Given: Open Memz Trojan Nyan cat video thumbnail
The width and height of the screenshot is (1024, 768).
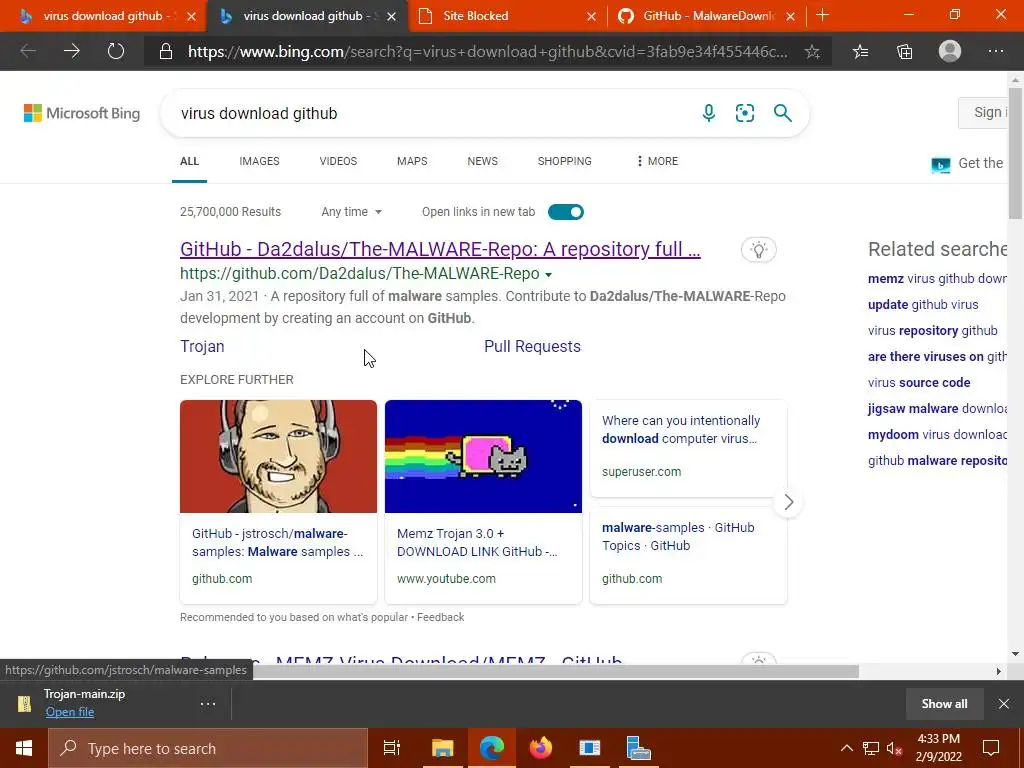Looking at the screenshot, I should click(x=483, y=456).
